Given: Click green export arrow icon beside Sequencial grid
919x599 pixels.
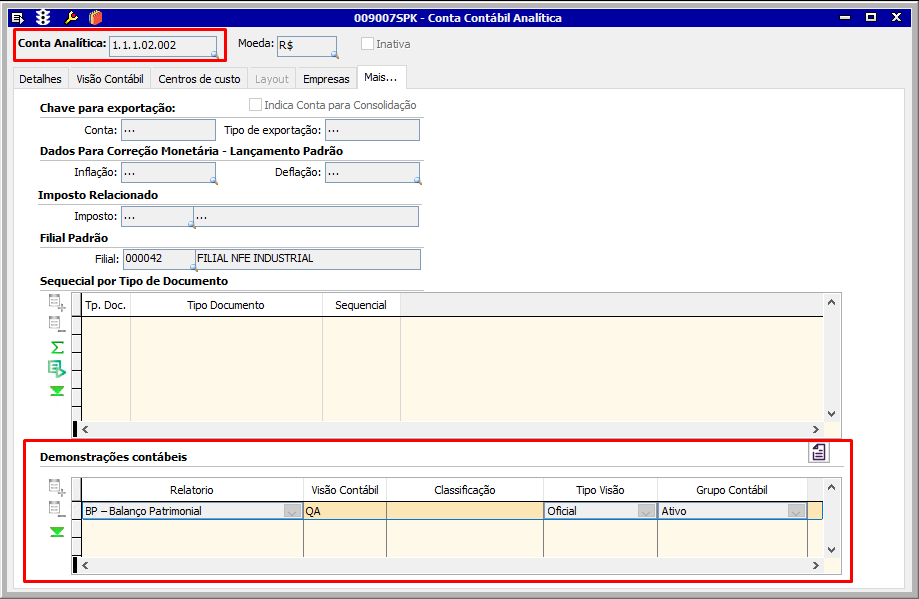Looking at the screenshot, I should (57, 368).
